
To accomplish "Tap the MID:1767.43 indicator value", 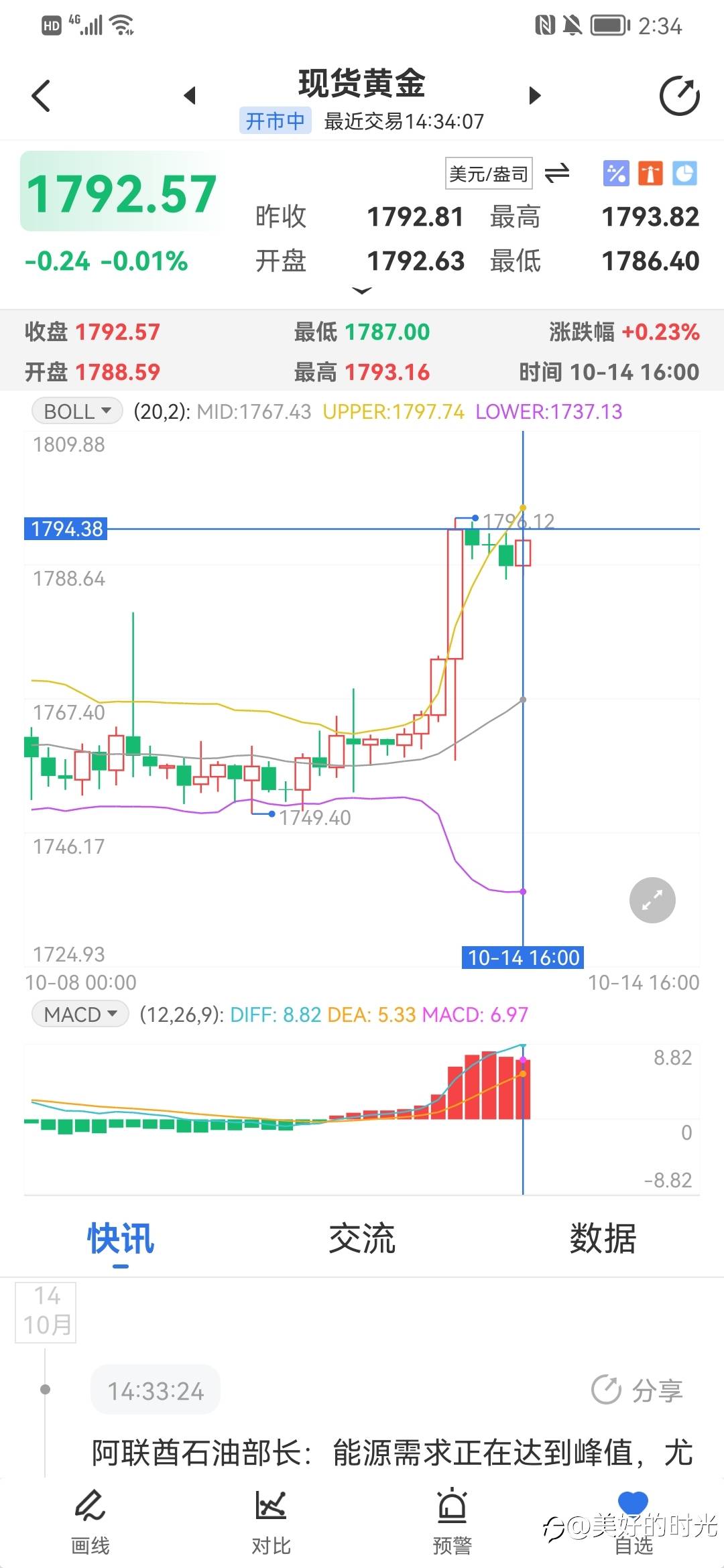I will tap(254, 411).
